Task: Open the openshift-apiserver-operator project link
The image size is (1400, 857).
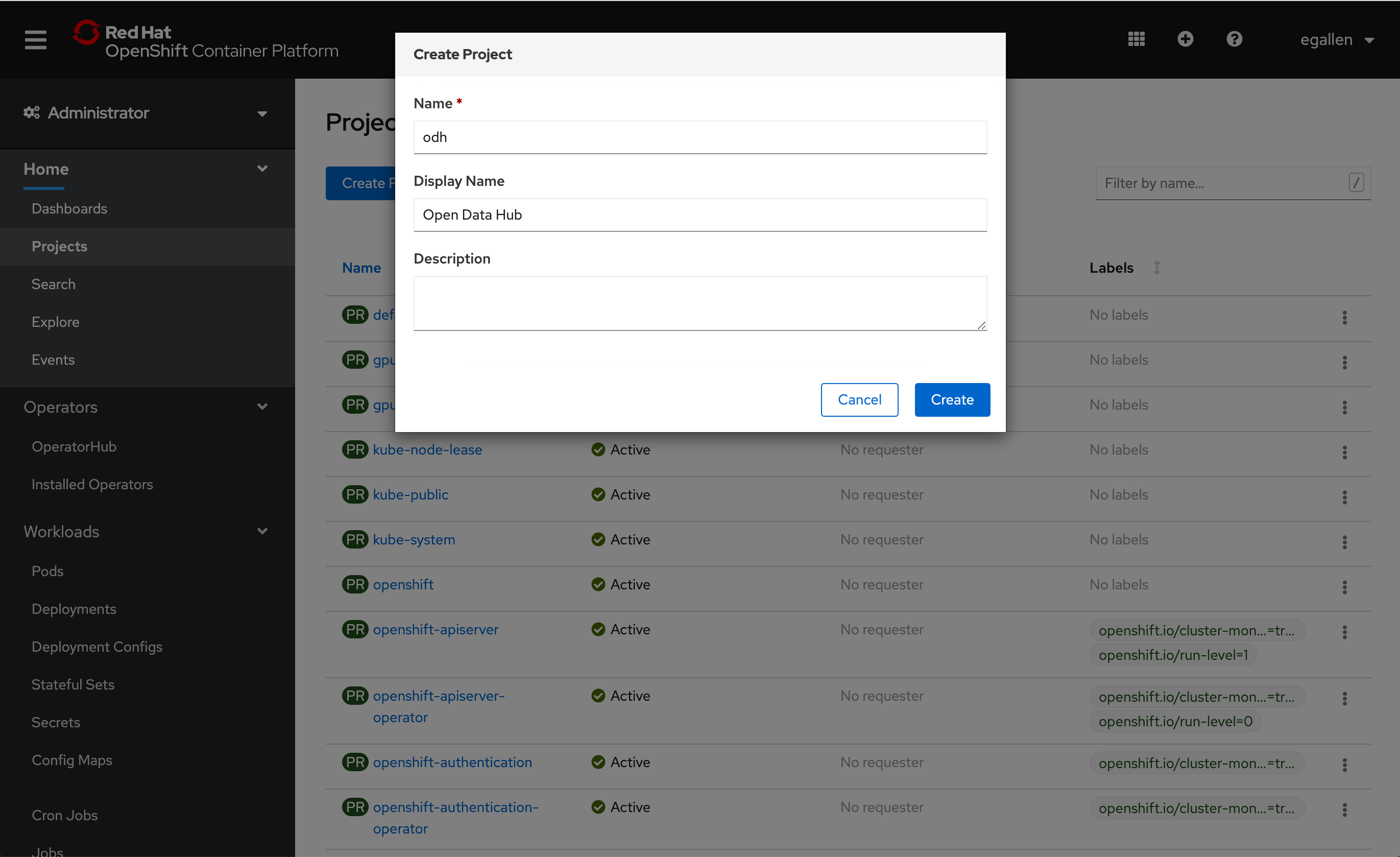Action: [439, 706]
